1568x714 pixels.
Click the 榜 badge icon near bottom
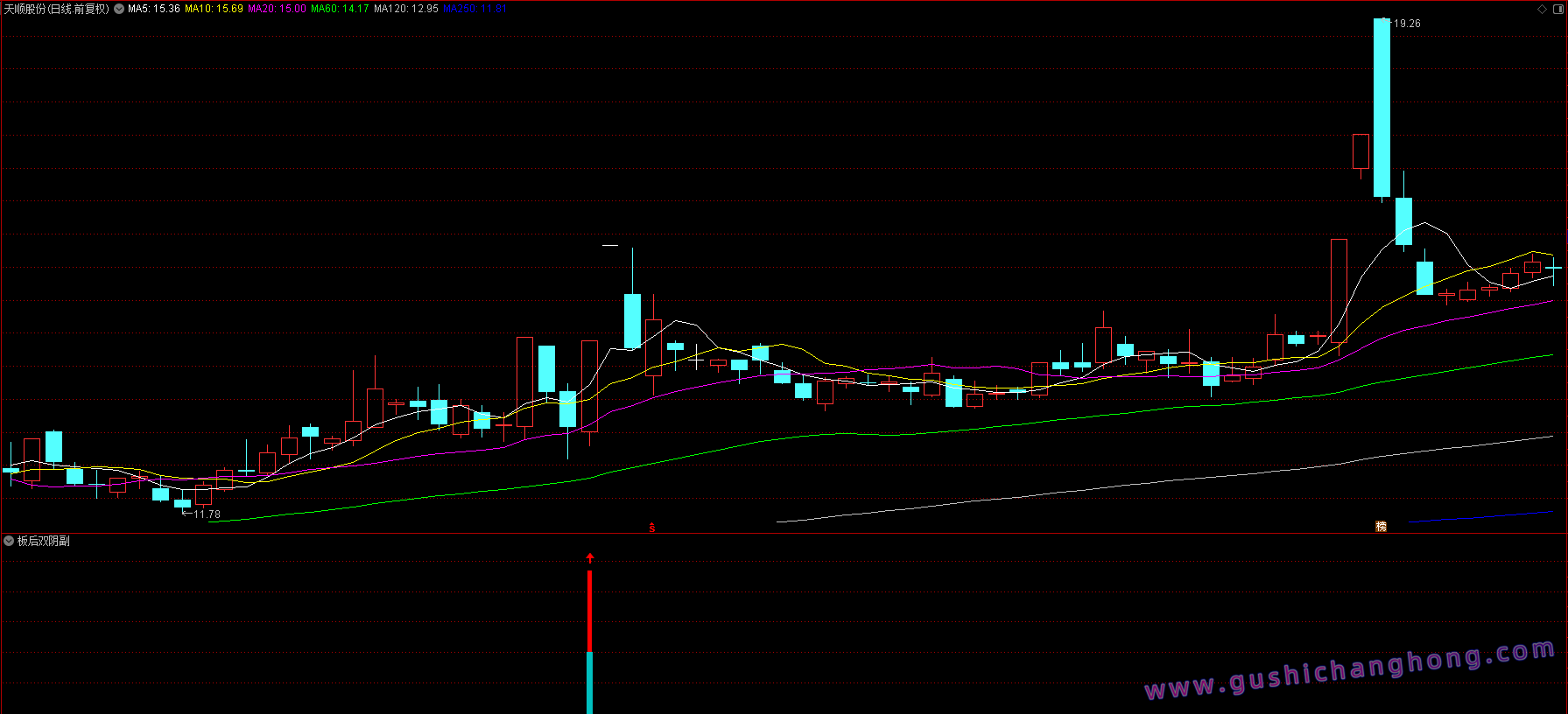(x=1381, y=527)
